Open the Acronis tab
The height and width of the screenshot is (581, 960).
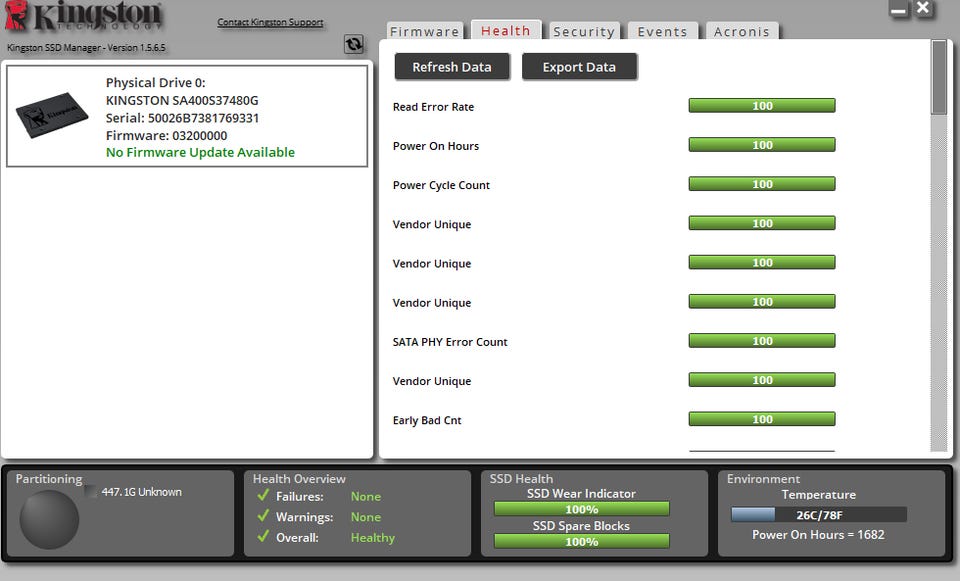741,31
